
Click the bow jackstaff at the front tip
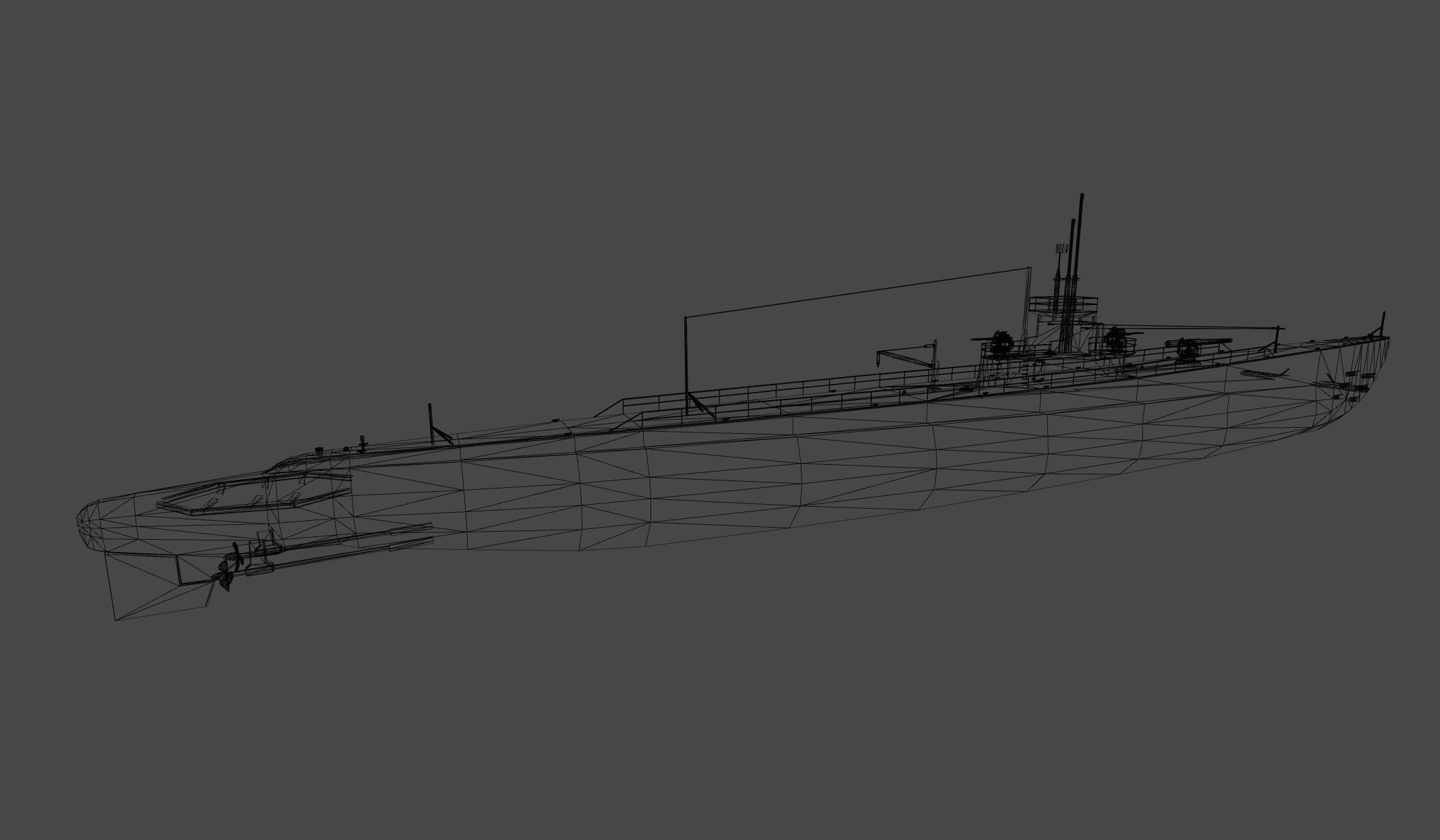click(1383, 323)
